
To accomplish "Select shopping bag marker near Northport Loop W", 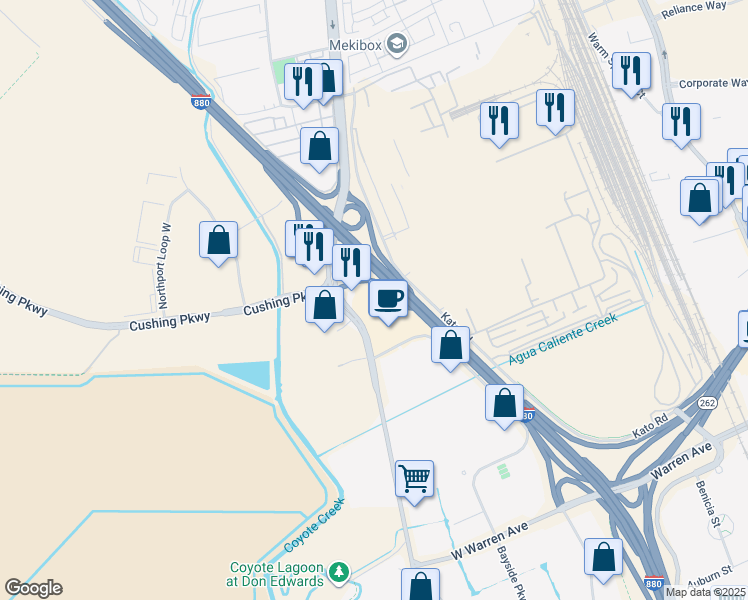I will click(218, 243).
